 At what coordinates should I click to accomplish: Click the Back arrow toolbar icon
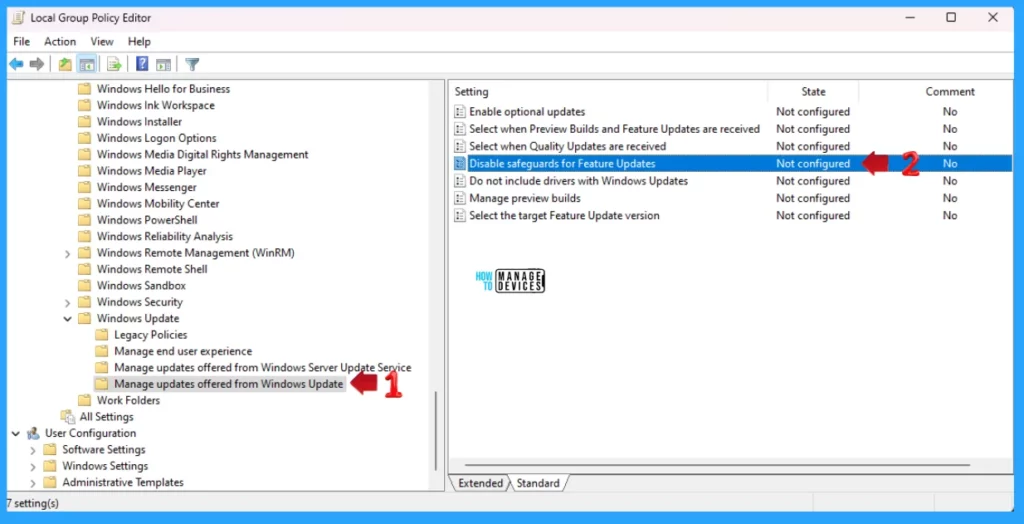16,64
